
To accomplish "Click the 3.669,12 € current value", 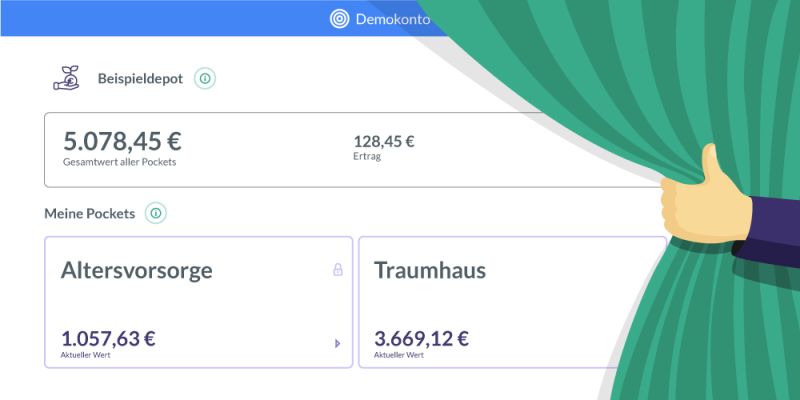I will click(x=421, y=339).
